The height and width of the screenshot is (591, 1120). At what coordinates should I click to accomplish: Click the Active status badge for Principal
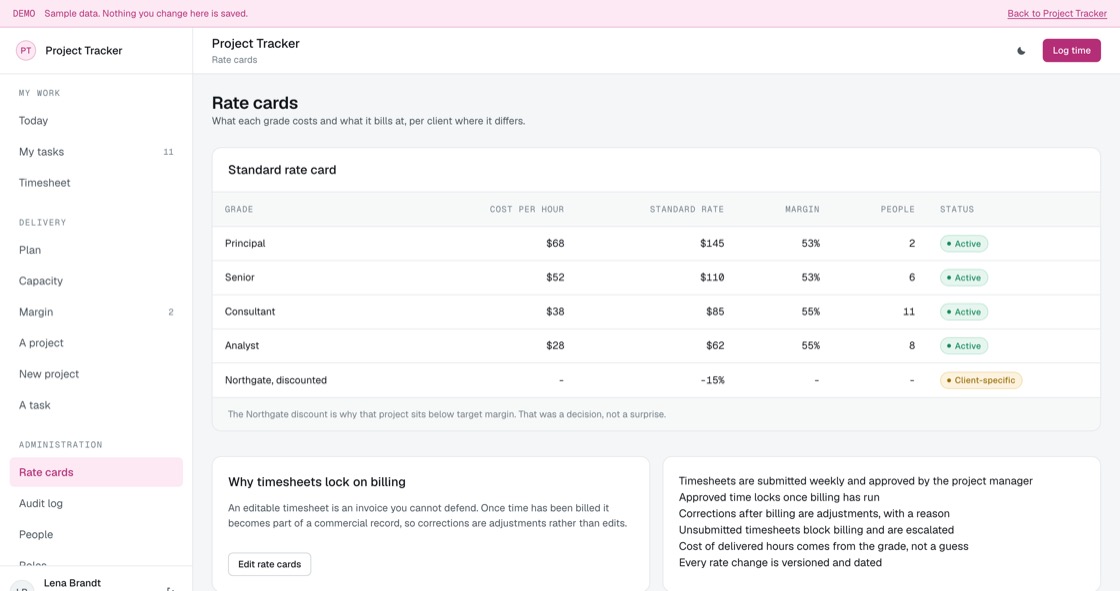(x=964, y=244)
